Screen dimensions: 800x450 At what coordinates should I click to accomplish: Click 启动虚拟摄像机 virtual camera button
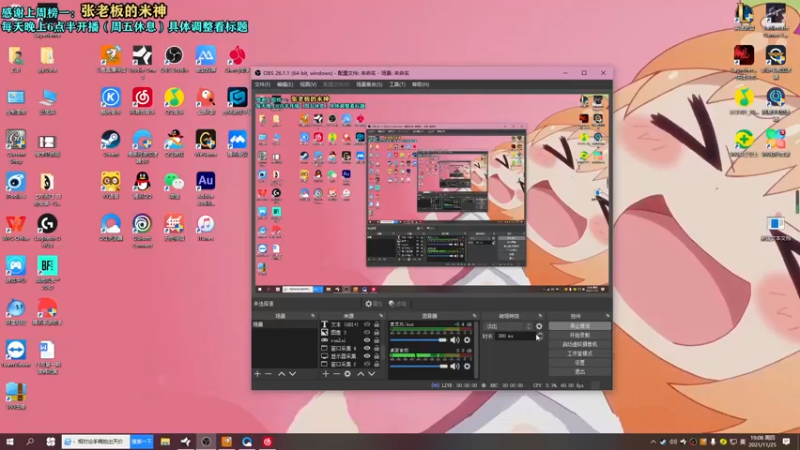click(x=580, y=344)
